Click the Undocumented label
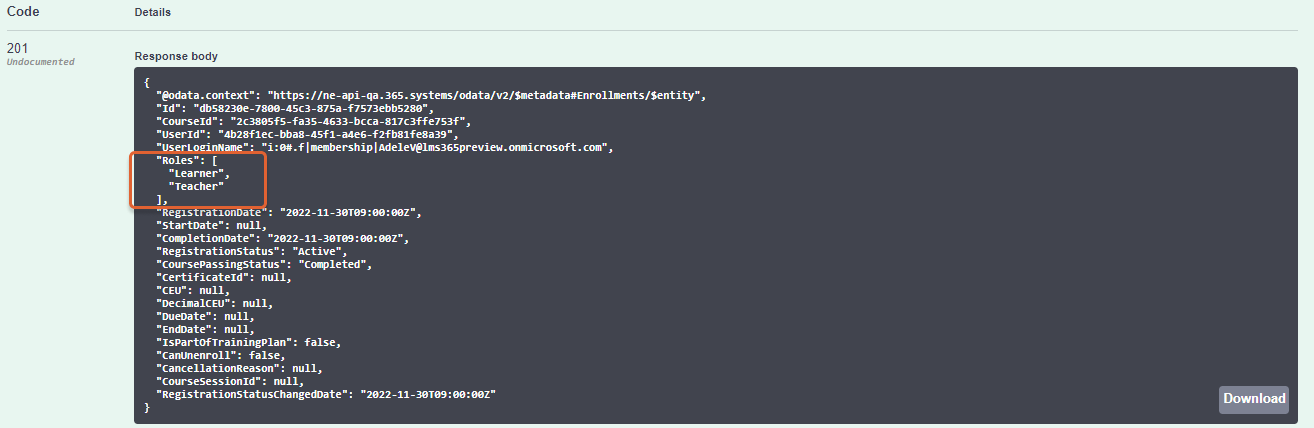1314x428 pixels. [x=41, y=62]
